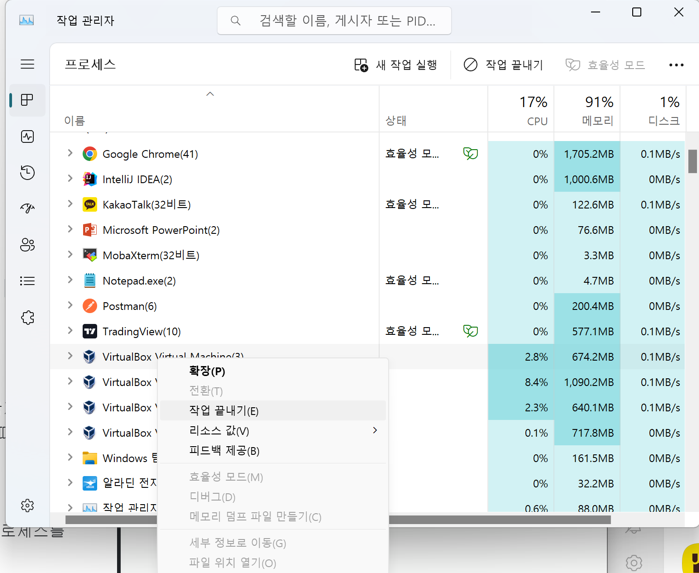Open the three-dots more options menu
This screenshot has width=699, height=573.
[x=676, y=65]
